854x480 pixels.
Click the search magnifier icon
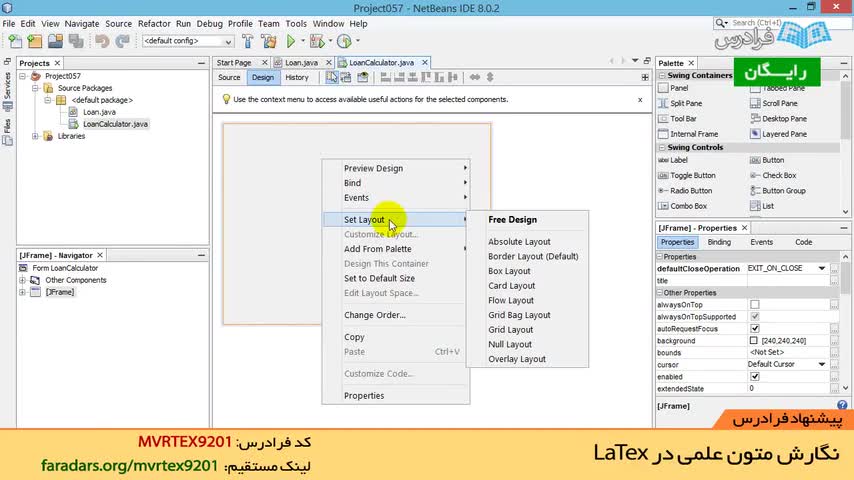tap(721, 23)
